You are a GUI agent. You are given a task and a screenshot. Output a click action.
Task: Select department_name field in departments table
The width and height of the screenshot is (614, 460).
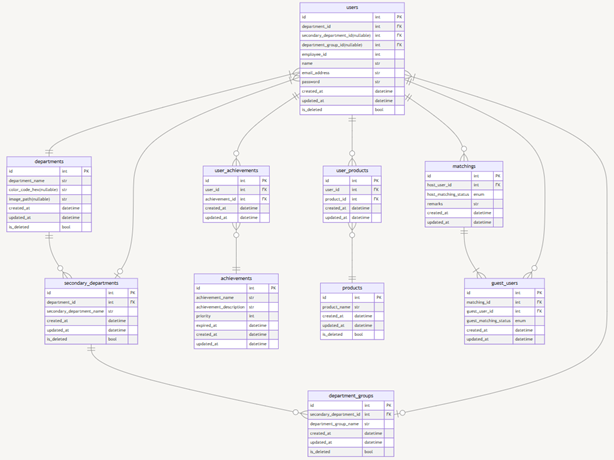[x=49, y=180]
